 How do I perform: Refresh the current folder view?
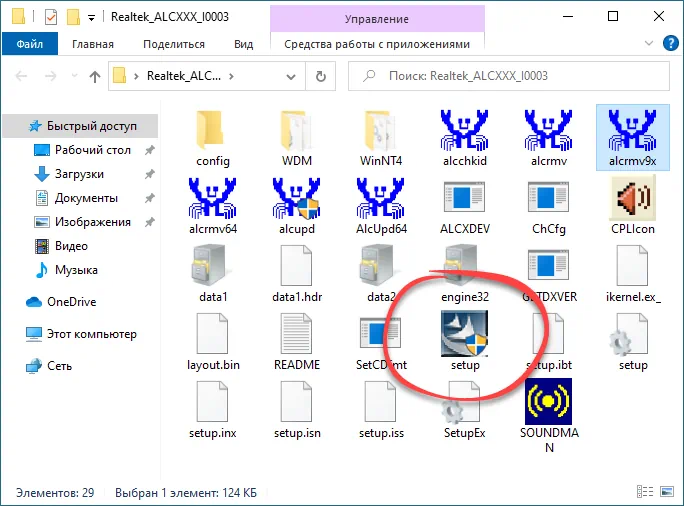click(x=321, y=76)
